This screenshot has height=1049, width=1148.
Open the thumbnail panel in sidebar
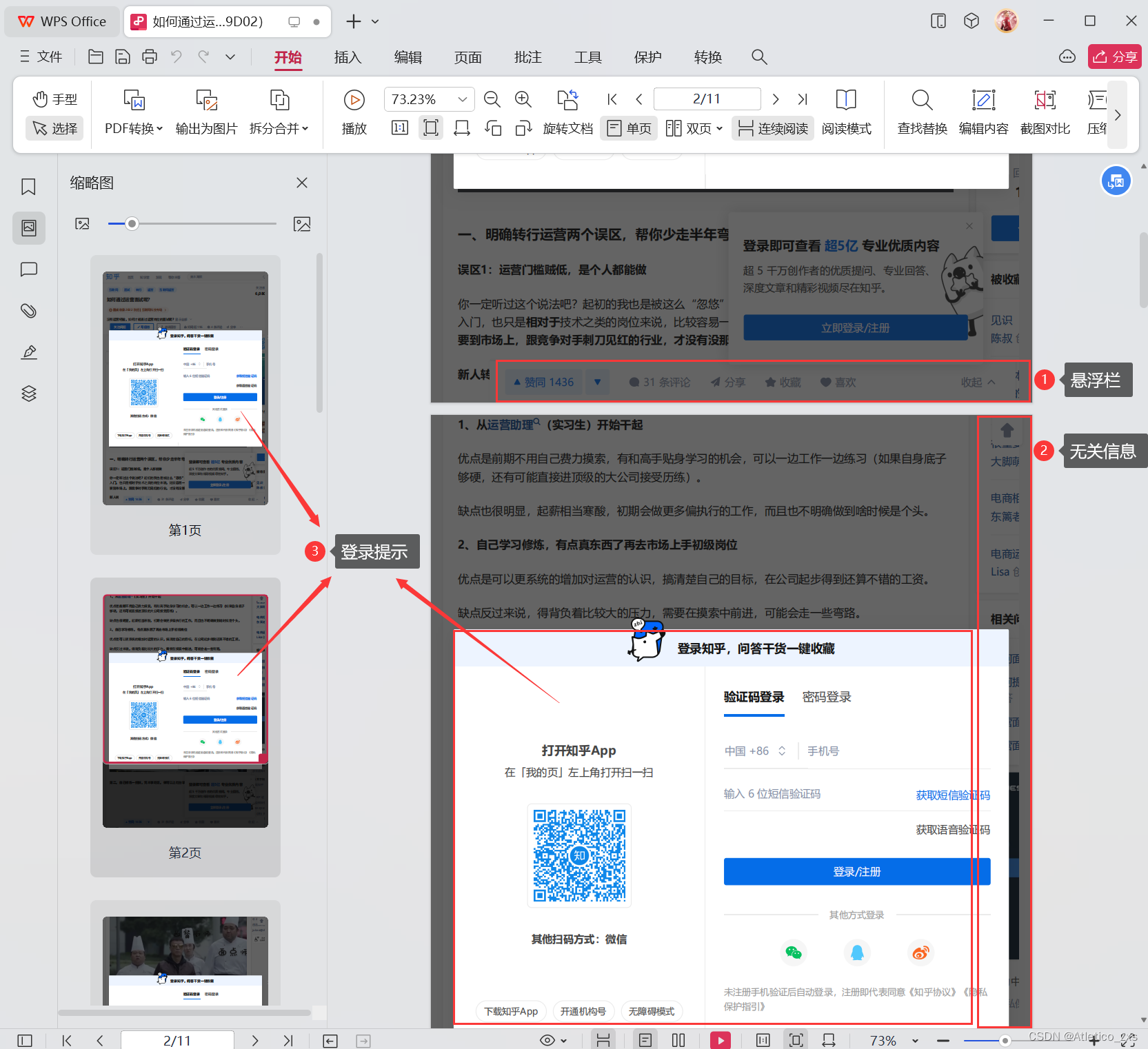(x=29, y=227)
